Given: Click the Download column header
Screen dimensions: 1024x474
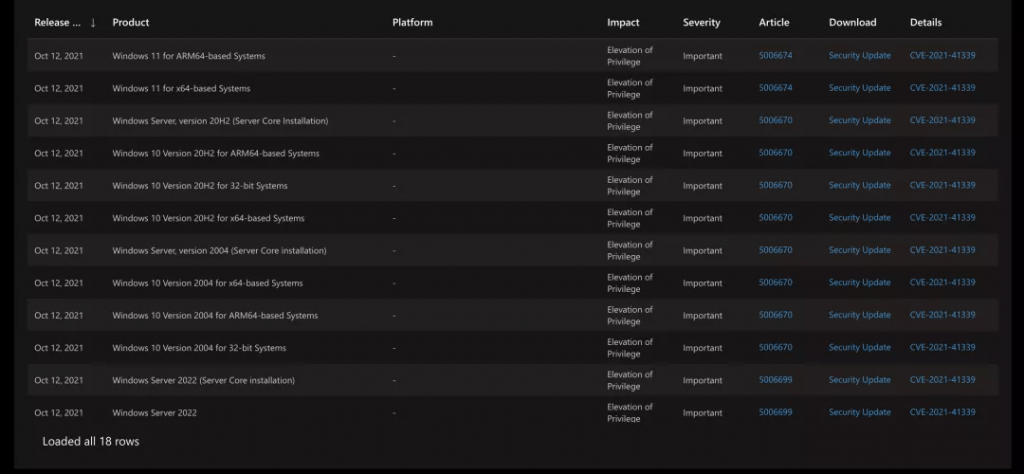Looking at the screenshot, I should click(852, 22).
